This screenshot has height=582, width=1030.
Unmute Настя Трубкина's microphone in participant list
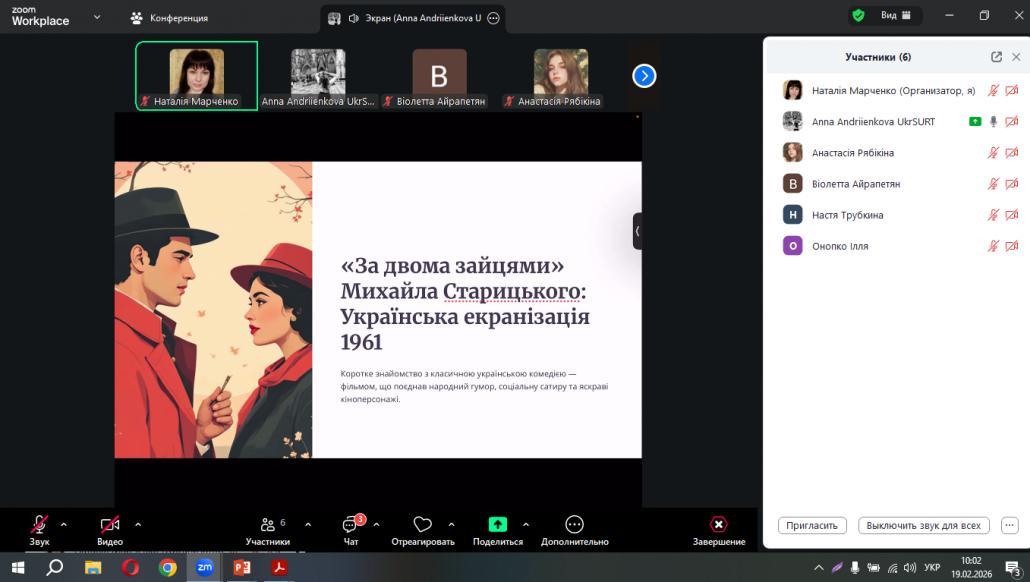[993, 215]
